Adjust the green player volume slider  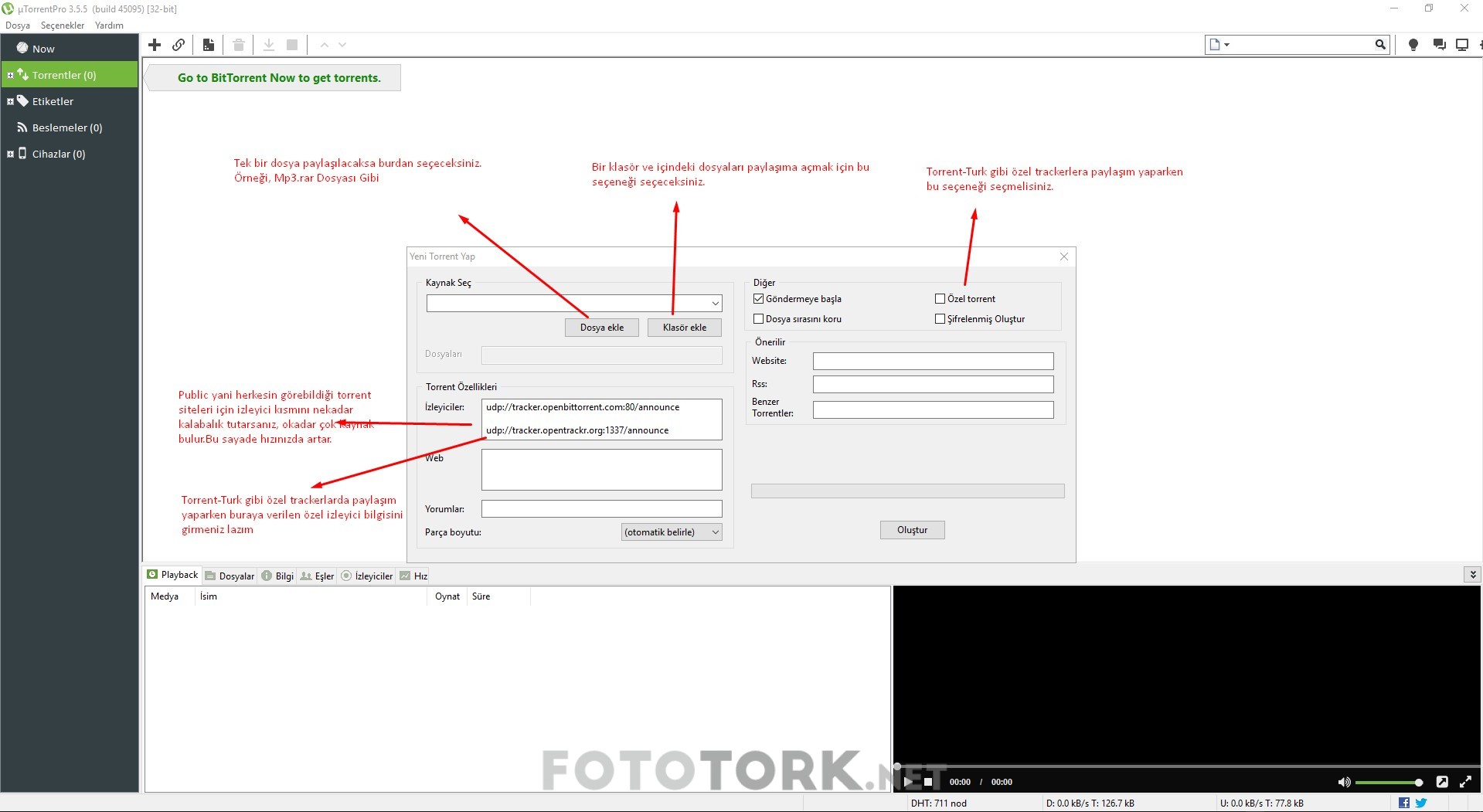click(x=1388, y=783)
